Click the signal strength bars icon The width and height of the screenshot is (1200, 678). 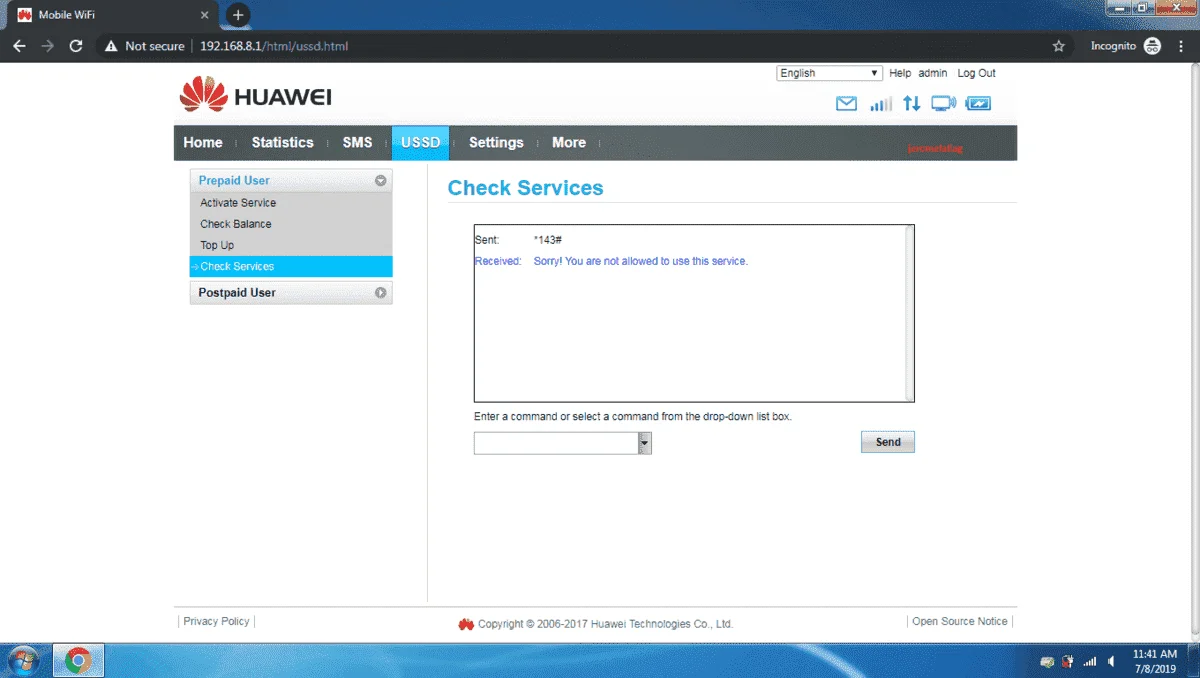pyautogui.click(x=880, y=103)
